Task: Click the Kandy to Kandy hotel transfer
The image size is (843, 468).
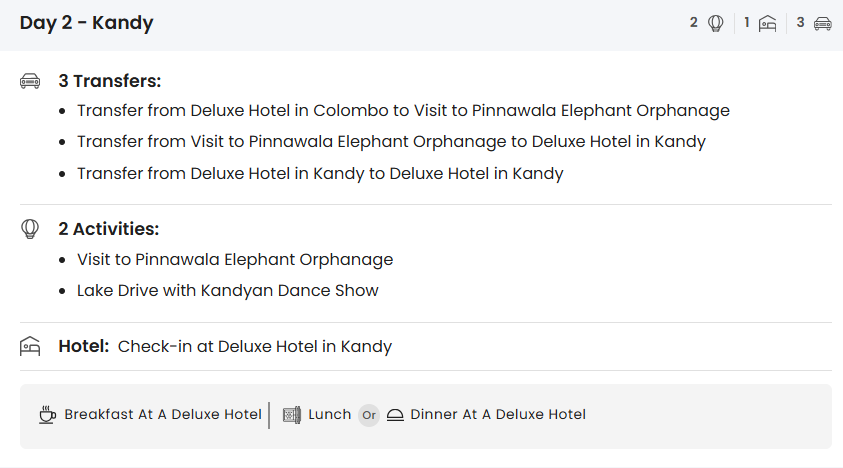Action: (320, 174)
